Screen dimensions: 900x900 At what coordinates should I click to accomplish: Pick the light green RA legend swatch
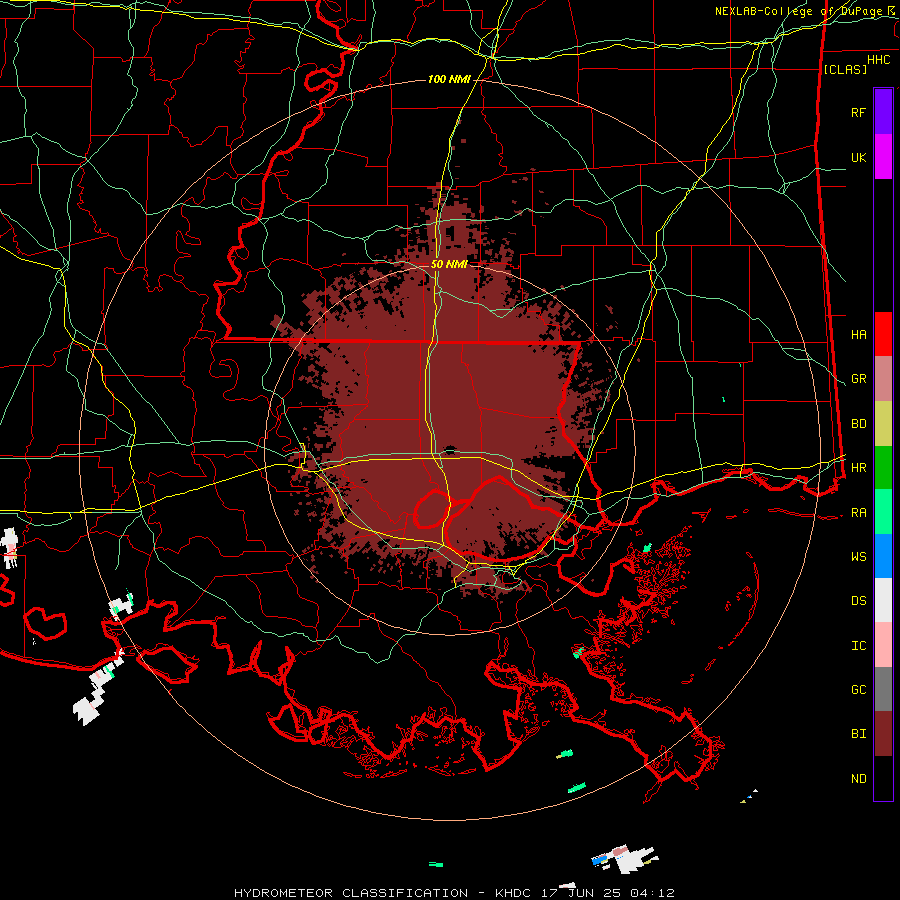coord(883,512)
